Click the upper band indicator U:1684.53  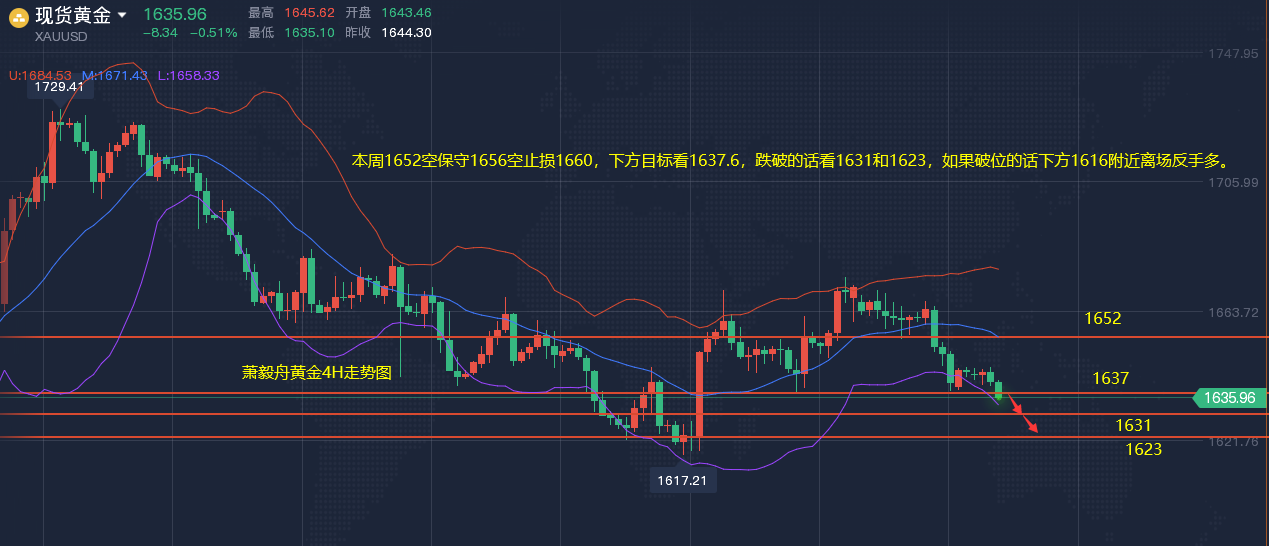(x=41, y=75)
